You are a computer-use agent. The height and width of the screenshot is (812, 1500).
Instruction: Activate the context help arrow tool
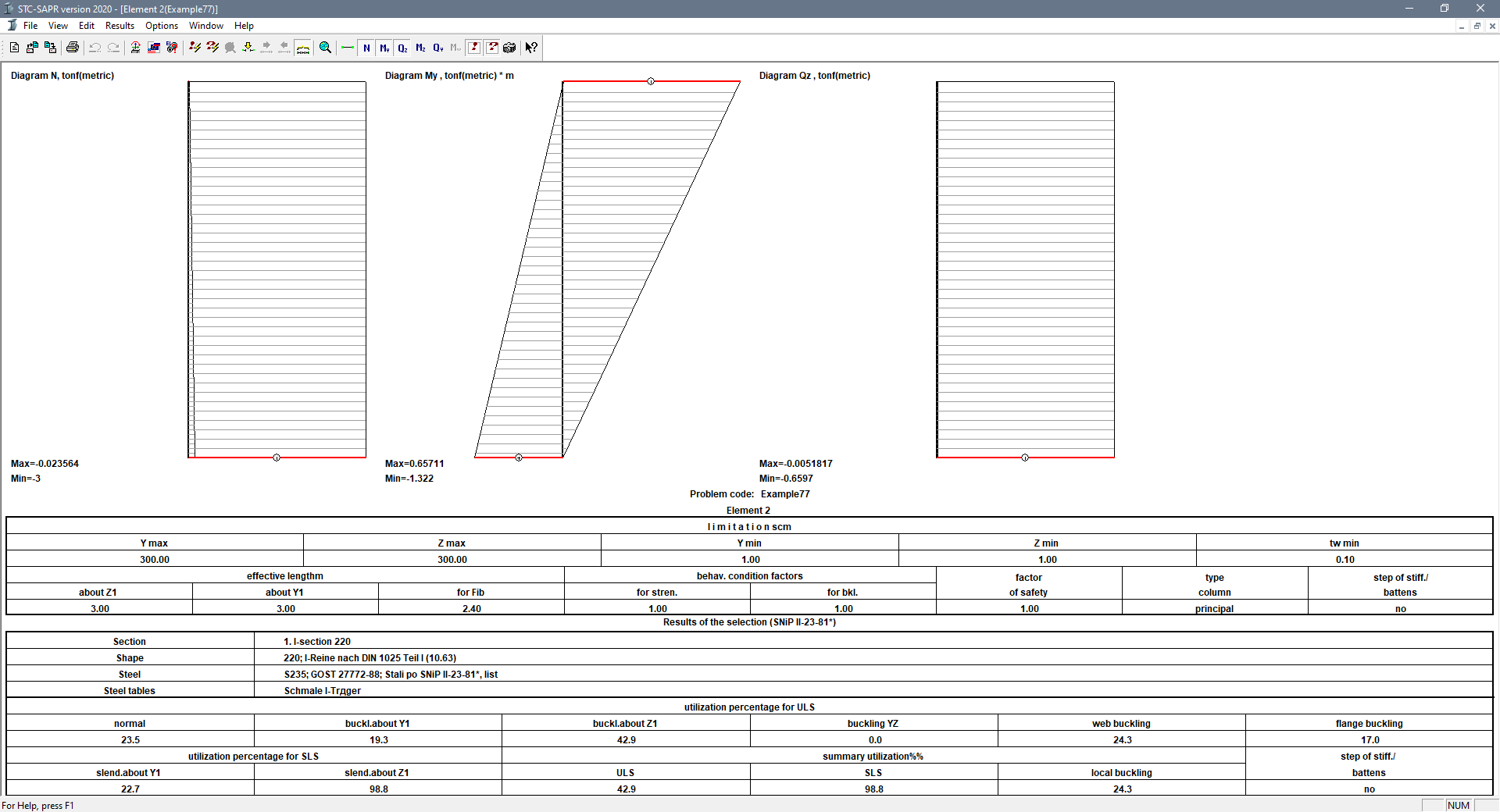coord(531,48)
